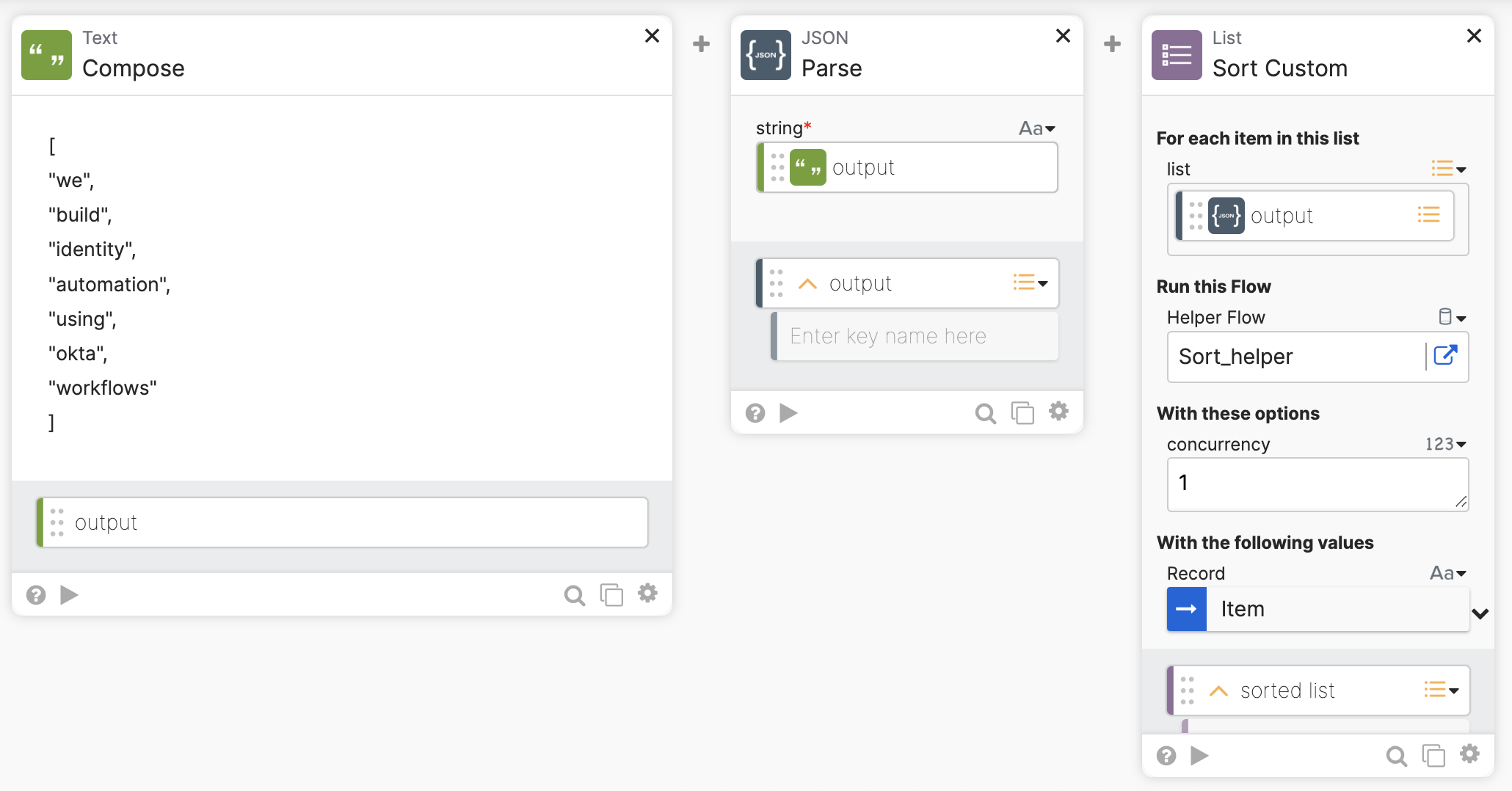Test the Sort Custom card with play icon
This screenshot has width=1512, height=791.
pyautogui.click(x=1199, y=755)
